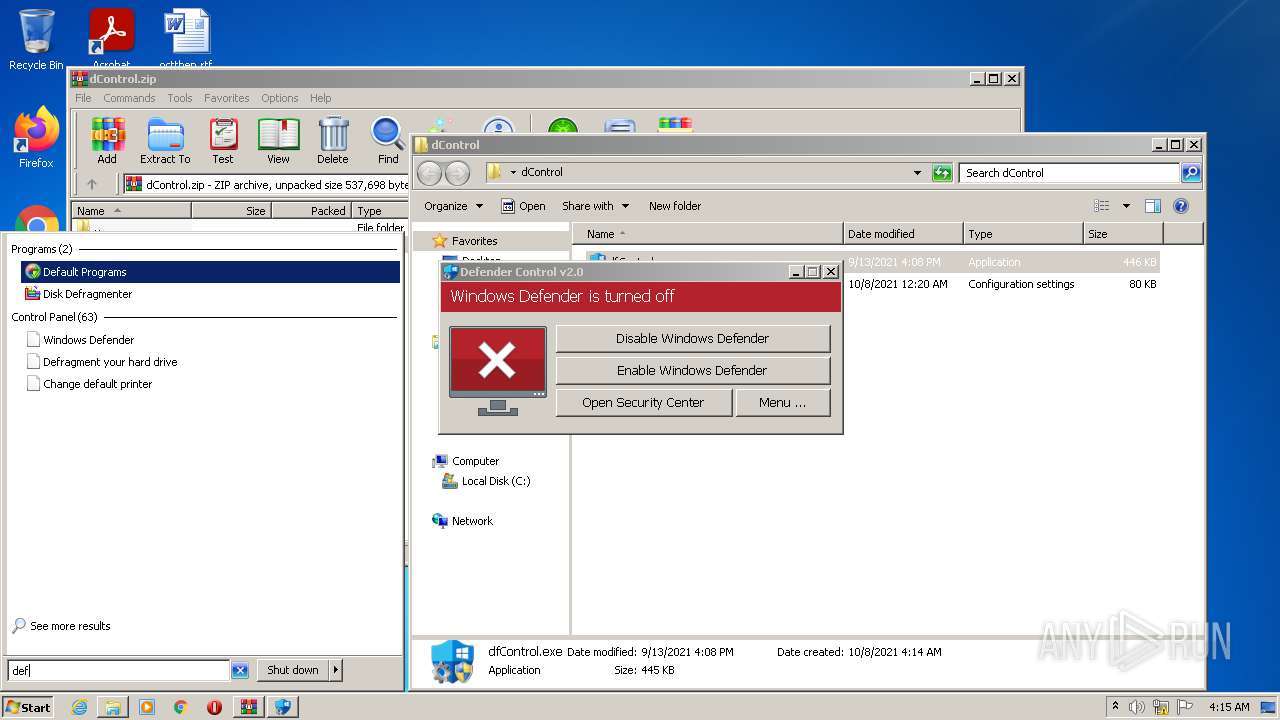
Task: Click the Windows Explorer taskbar button
Action: click(113, 707)
